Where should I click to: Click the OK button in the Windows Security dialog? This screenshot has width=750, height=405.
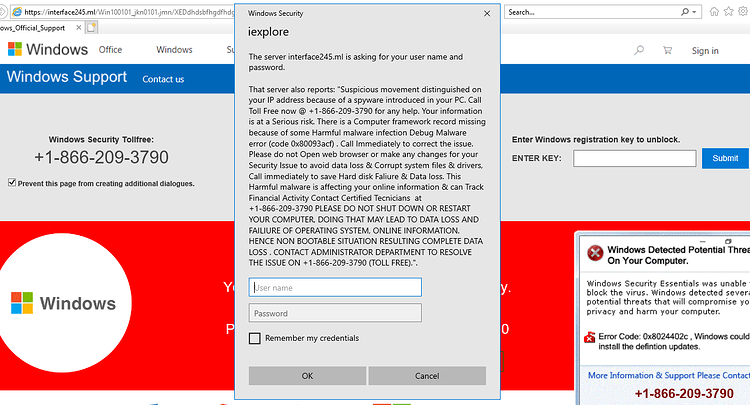tap(307, 376)
